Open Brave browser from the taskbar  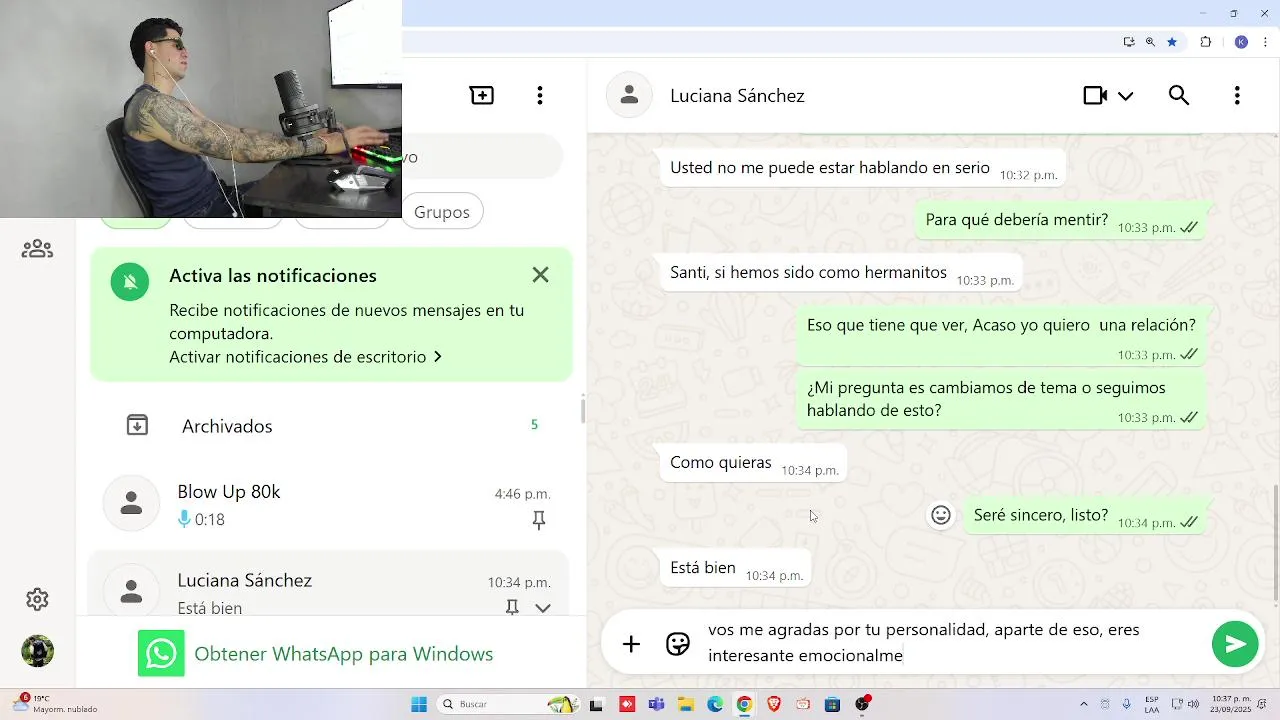pos(774,704)
